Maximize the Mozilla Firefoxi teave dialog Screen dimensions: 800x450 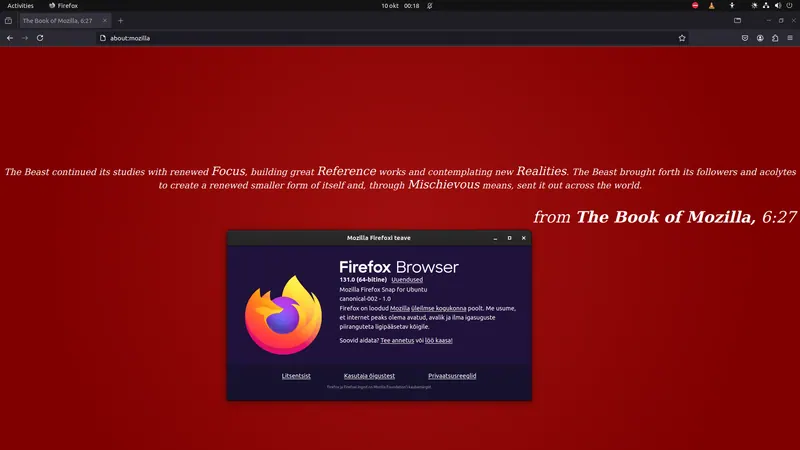509,238
